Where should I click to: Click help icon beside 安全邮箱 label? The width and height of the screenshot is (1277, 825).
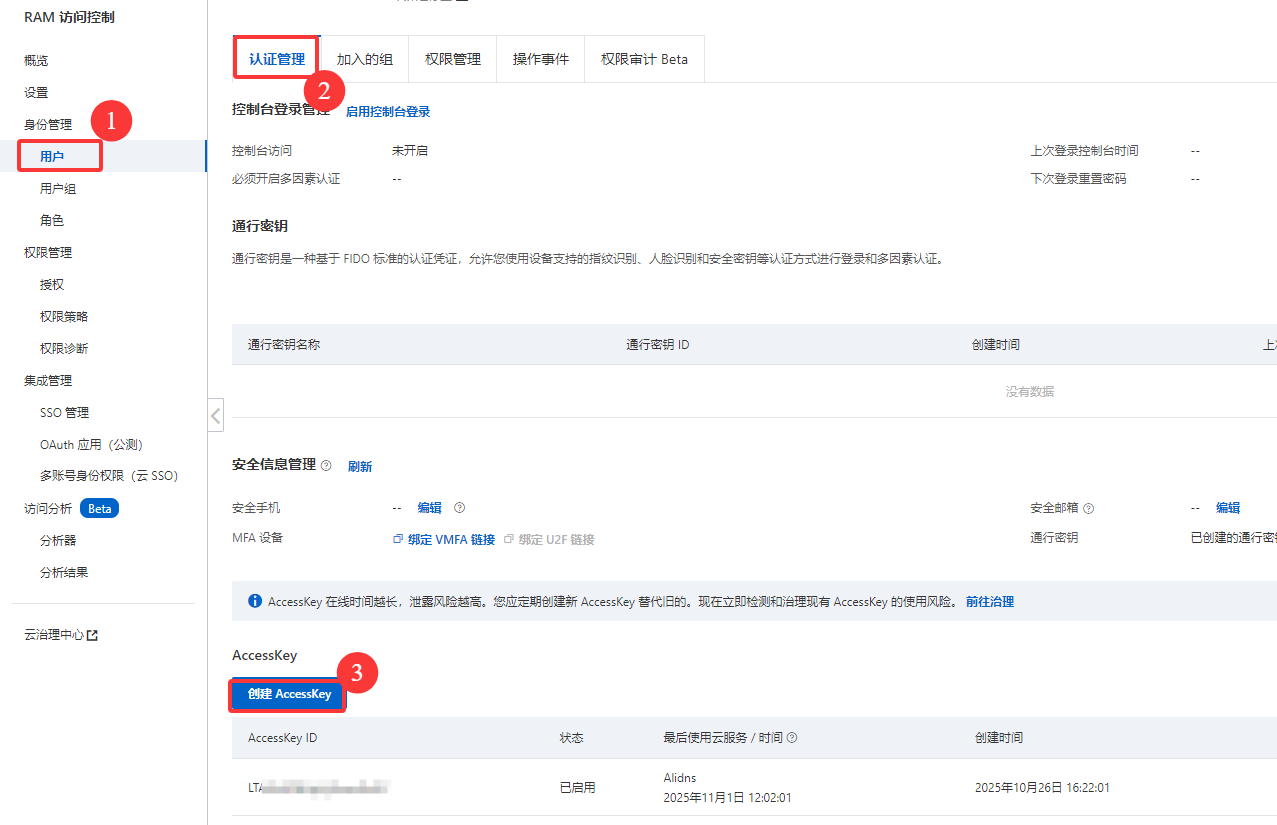point(1088,508)
